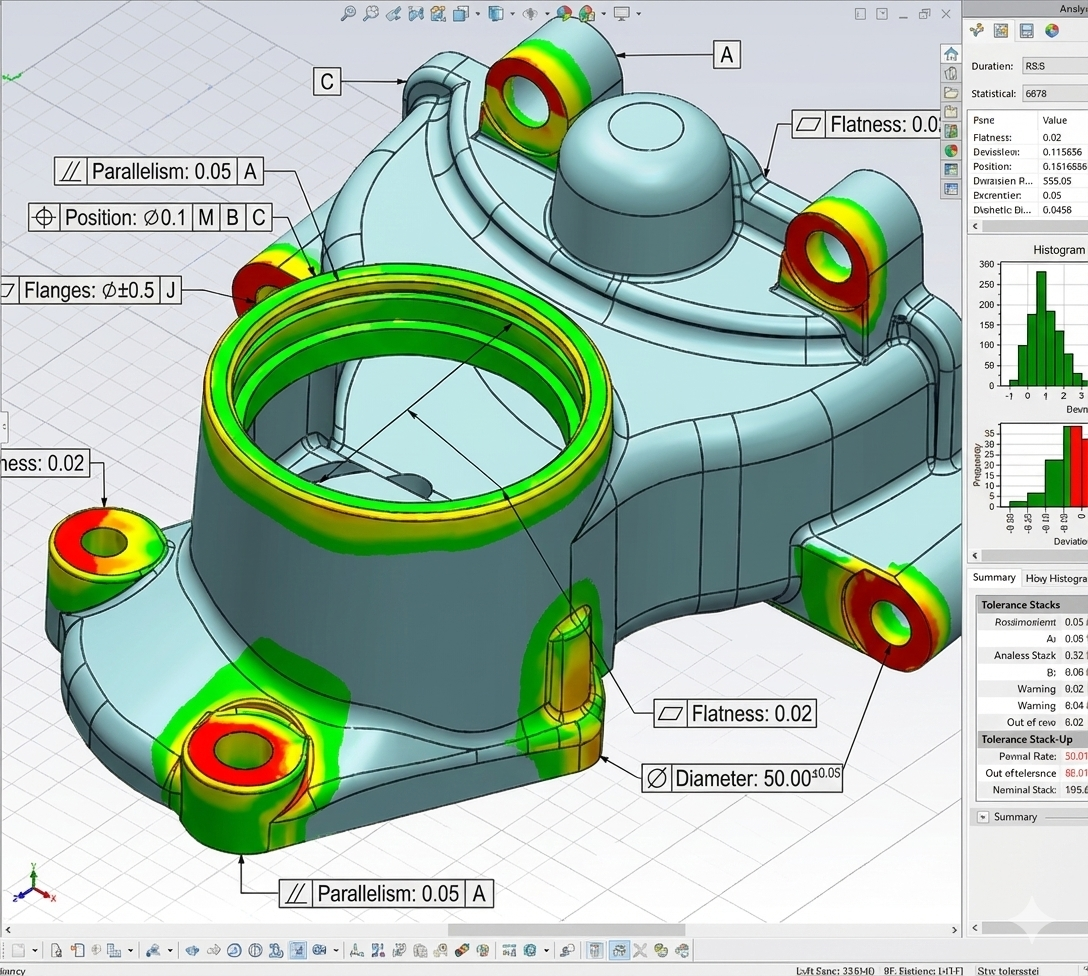Click the home icon in side strip
Screen dimensions: 1088x976
tap(951, 54)
